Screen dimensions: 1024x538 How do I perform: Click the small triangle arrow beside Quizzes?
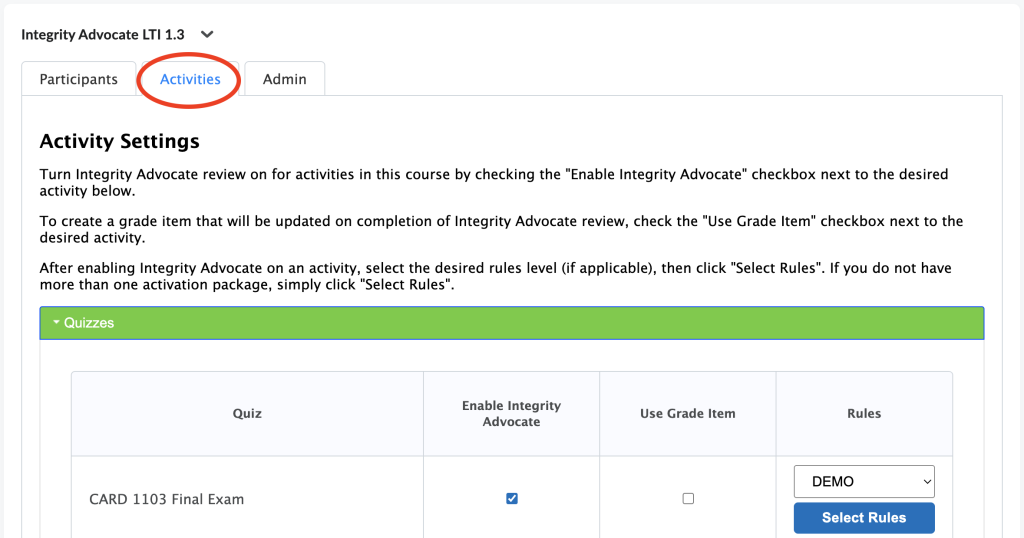[57, 323]
